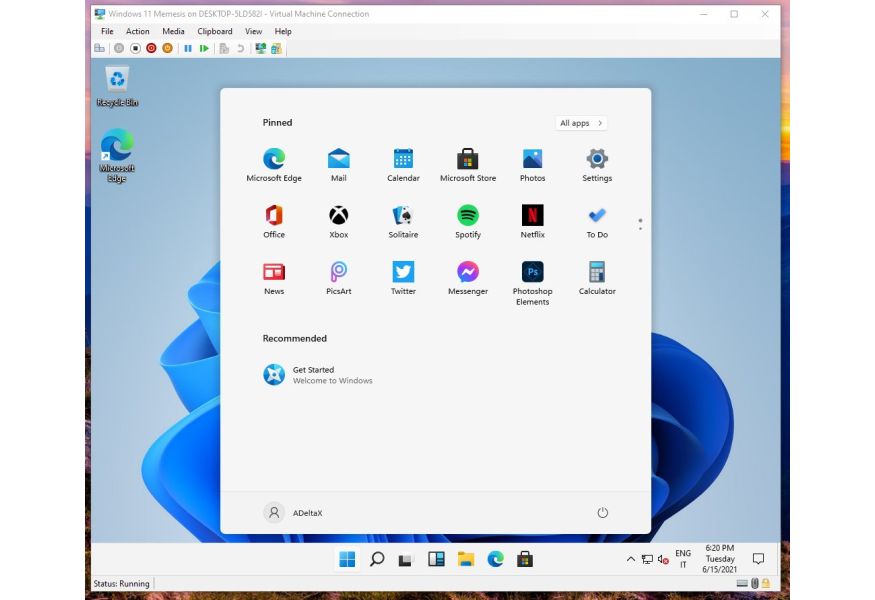The image size is (875, 600).
Task: Launch the Office app
Action: pos(274,222)
